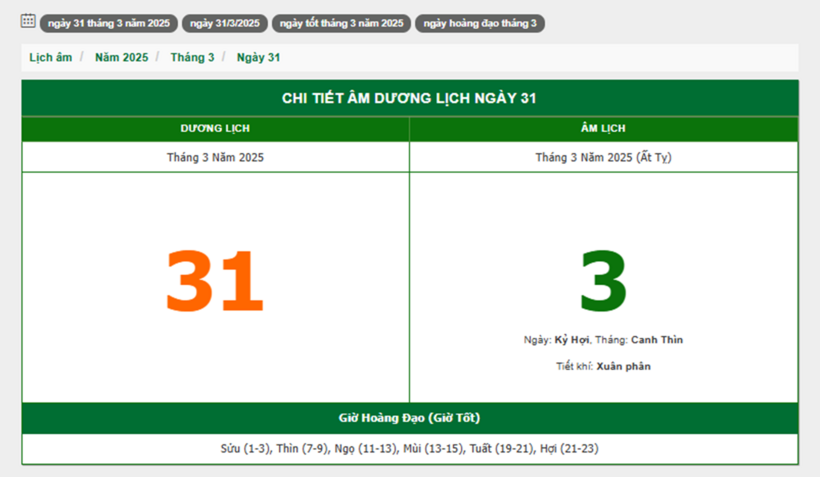Click the 'Ngày 31' breadcrumb item
Image resolution: width=820 pixels, height=477 pixels.
258,58
